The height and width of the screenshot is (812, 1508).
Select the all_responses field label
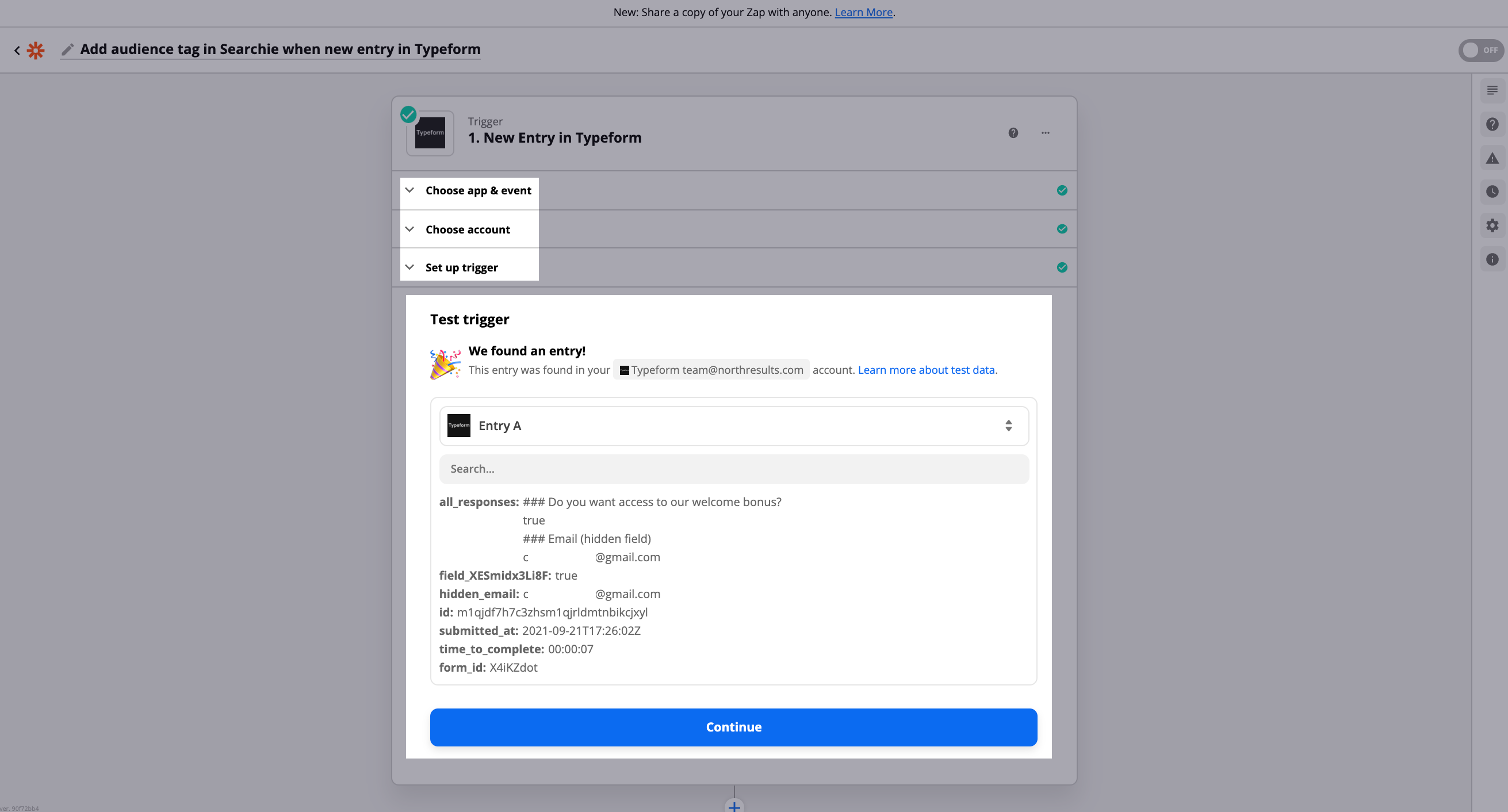pos(479,502)
